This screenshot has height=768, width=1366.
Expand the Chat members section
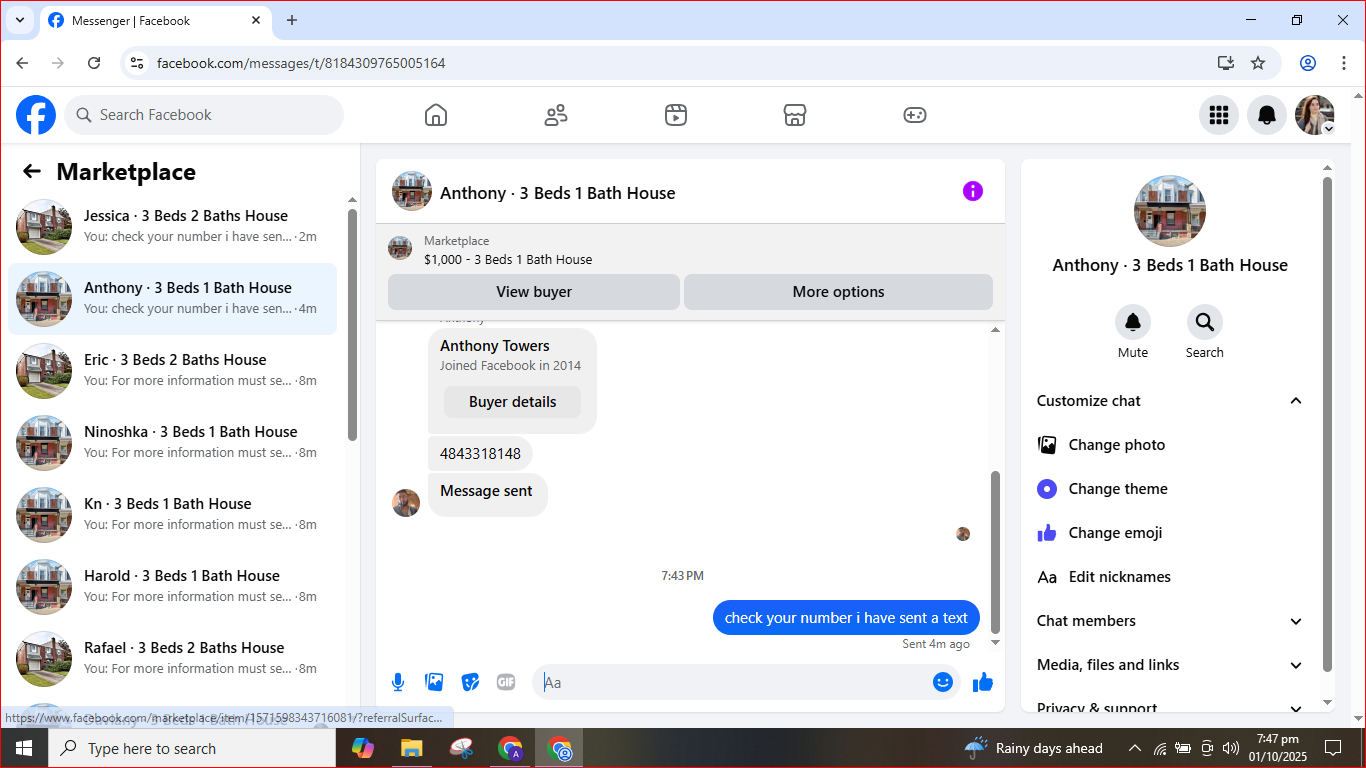coord(1170,621)
